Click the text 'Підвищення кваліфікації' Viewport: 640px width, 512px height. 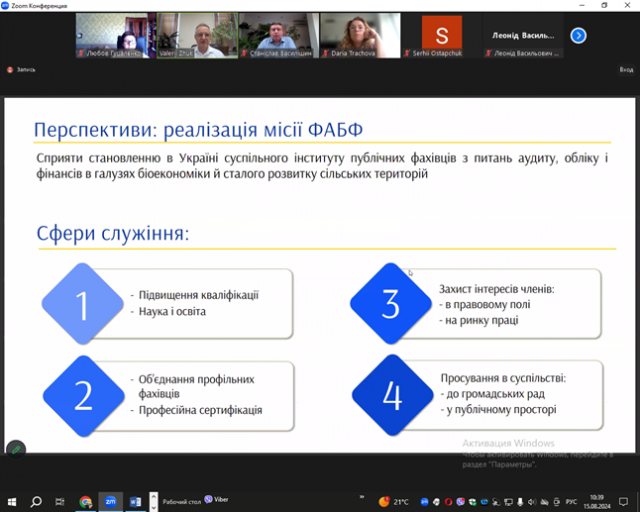(199, 295)
